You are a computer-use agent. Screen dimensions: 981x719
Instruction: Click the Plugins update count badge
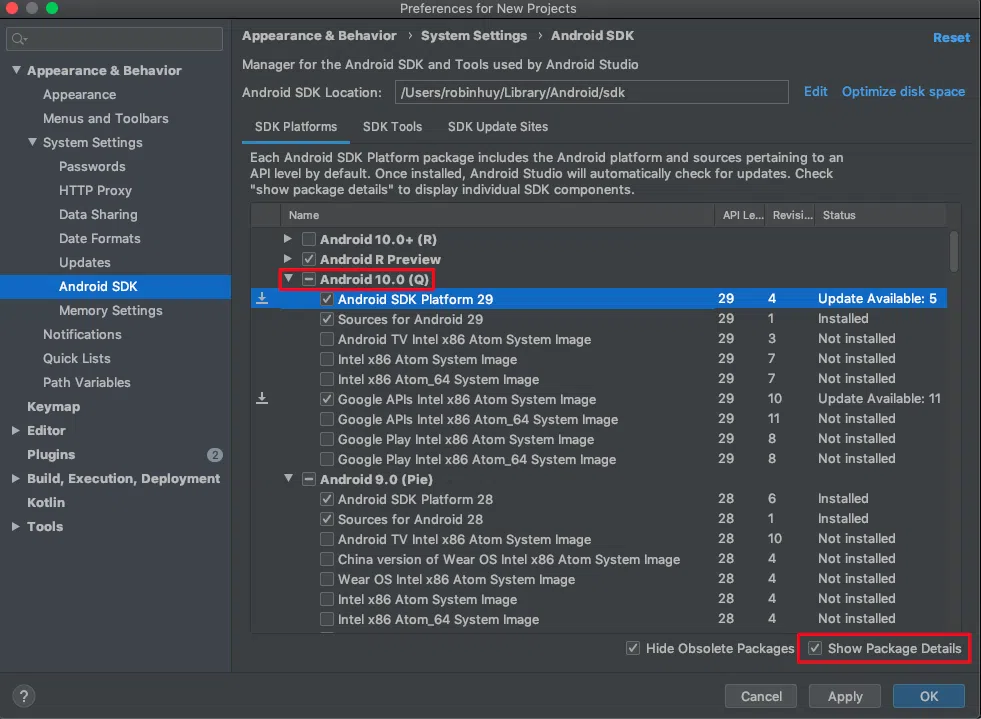point(215,455)
